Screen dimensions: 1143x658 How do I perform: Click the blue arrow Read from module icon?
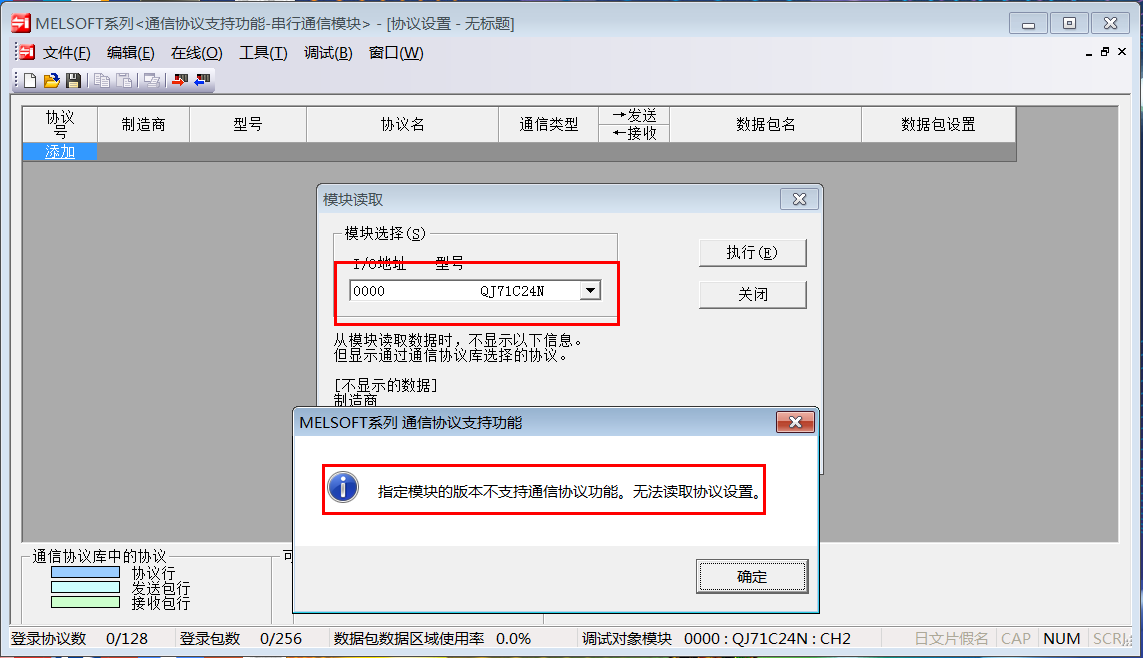202,80
